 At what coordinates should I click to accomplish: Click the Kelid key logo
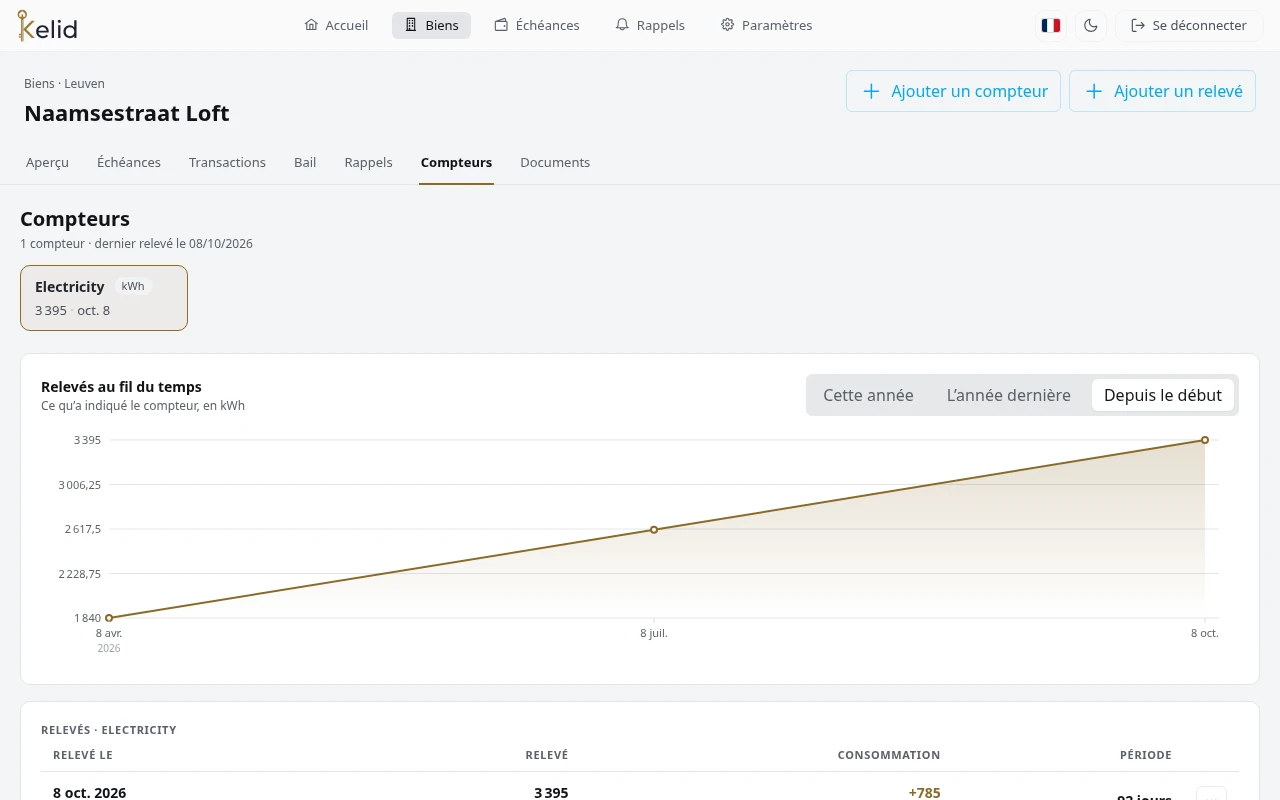pyautogui.click(x=47, y=25)
